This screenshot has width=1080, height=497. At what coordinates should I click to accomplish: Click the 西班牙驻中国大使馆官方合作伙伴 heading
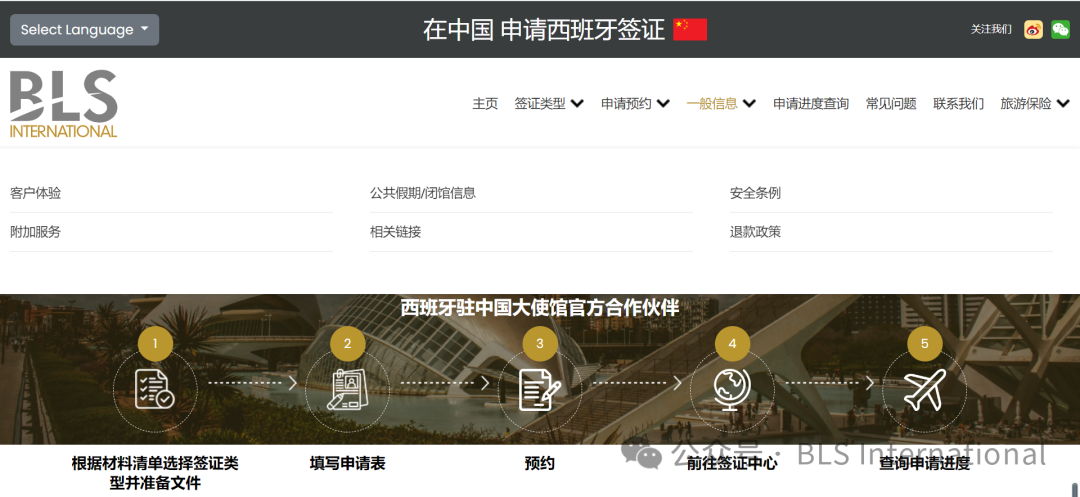coord(540,308)
